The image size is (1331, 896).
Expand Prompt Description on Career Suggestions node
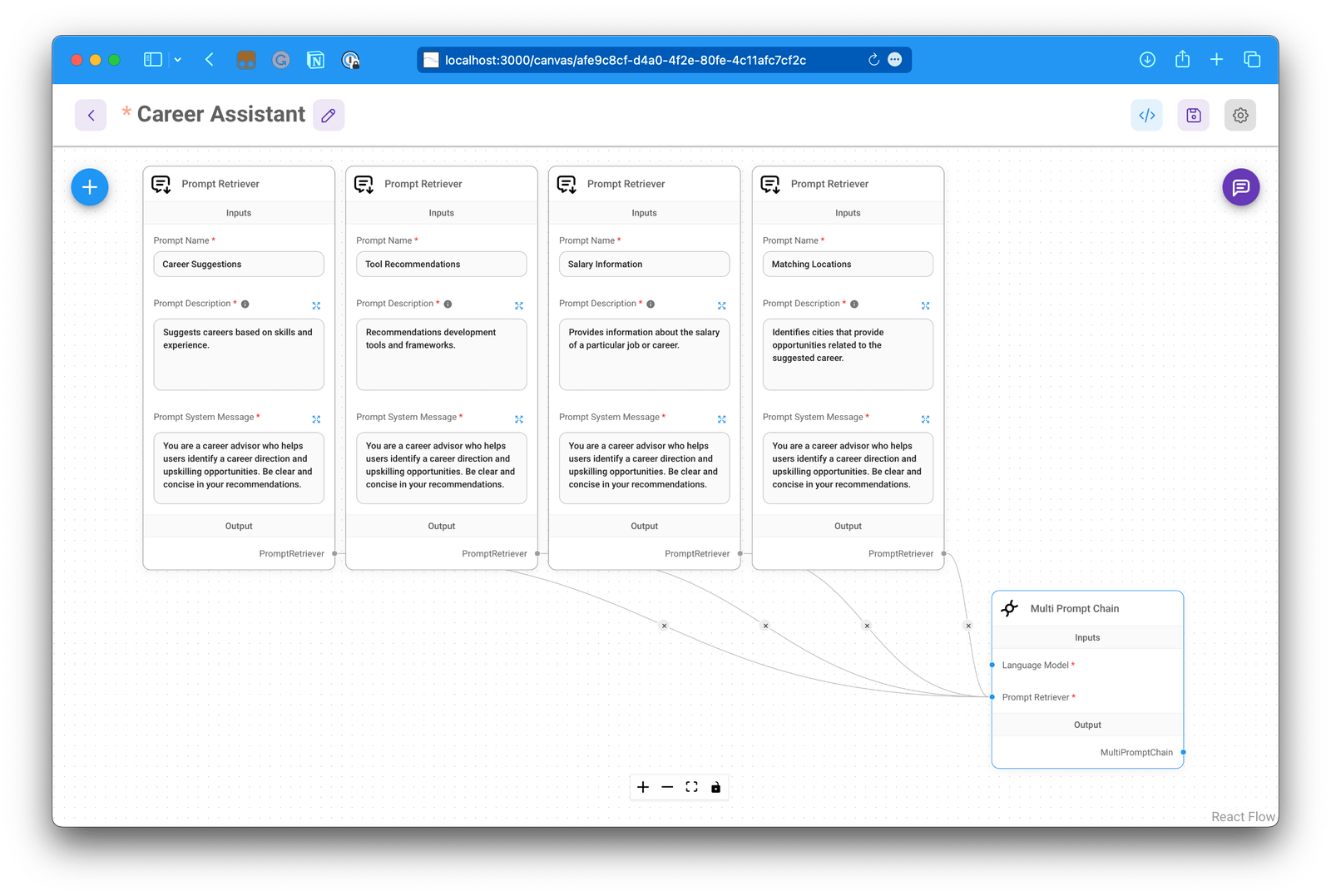(316, 305)
